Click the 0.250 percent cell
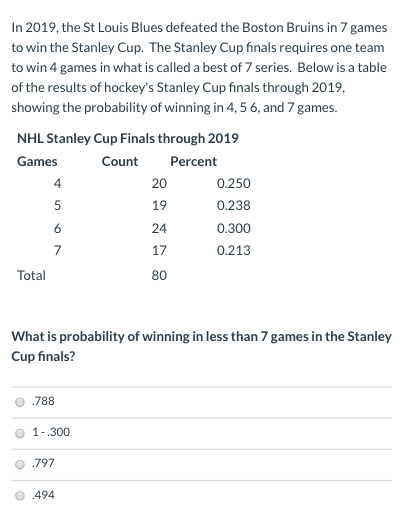The image size is (403, 521). [234, 184]
